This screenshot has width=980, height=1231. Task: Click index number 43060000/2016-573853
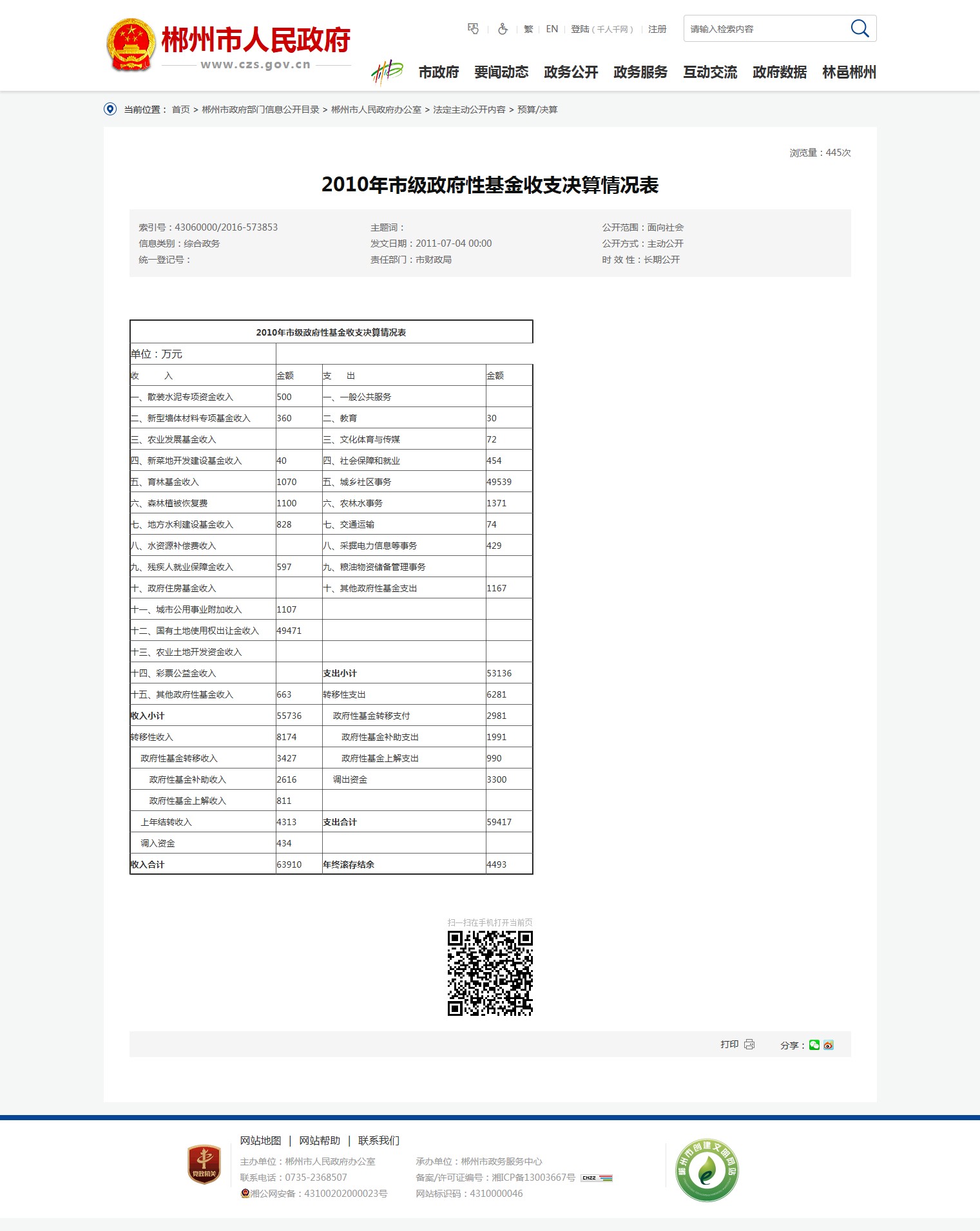coord(226,227)
